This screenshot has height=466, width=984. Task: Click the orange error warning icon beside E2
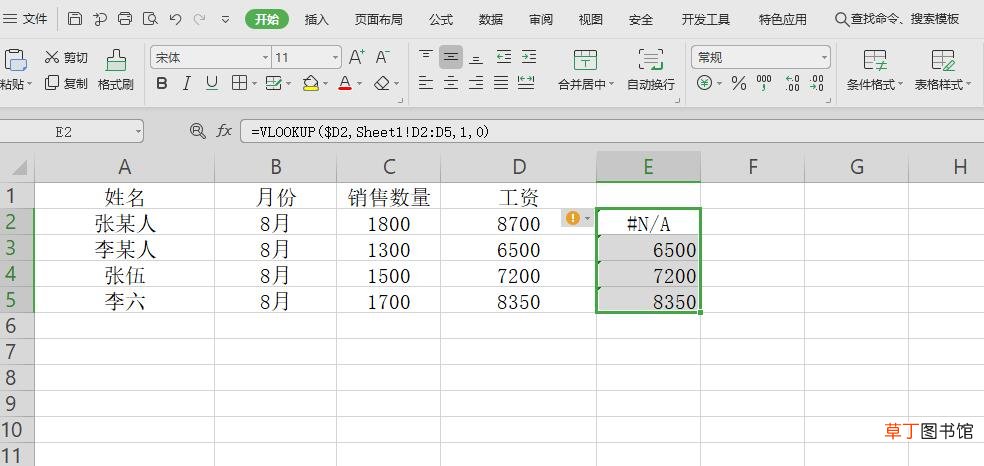(572, 218)
